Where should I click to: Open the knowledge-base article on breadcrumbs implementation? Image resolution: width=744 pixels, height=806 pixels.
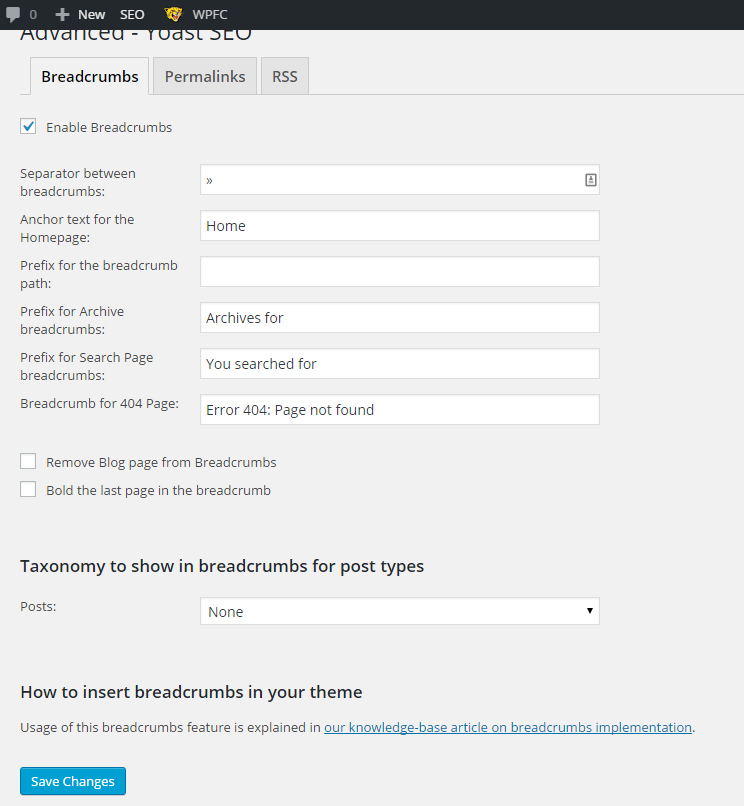[x=507, y=727]
